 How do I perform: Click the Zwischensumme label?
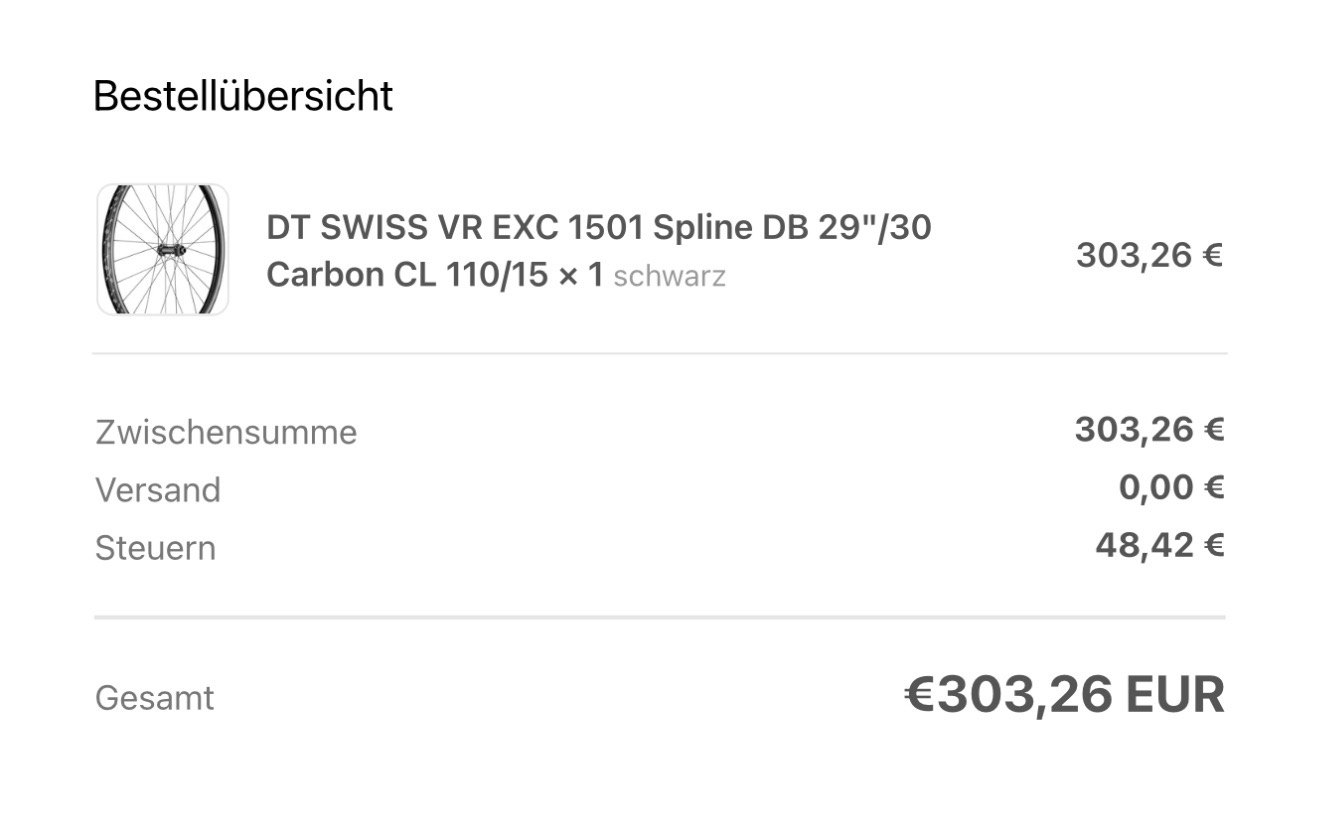click(226, 433)
